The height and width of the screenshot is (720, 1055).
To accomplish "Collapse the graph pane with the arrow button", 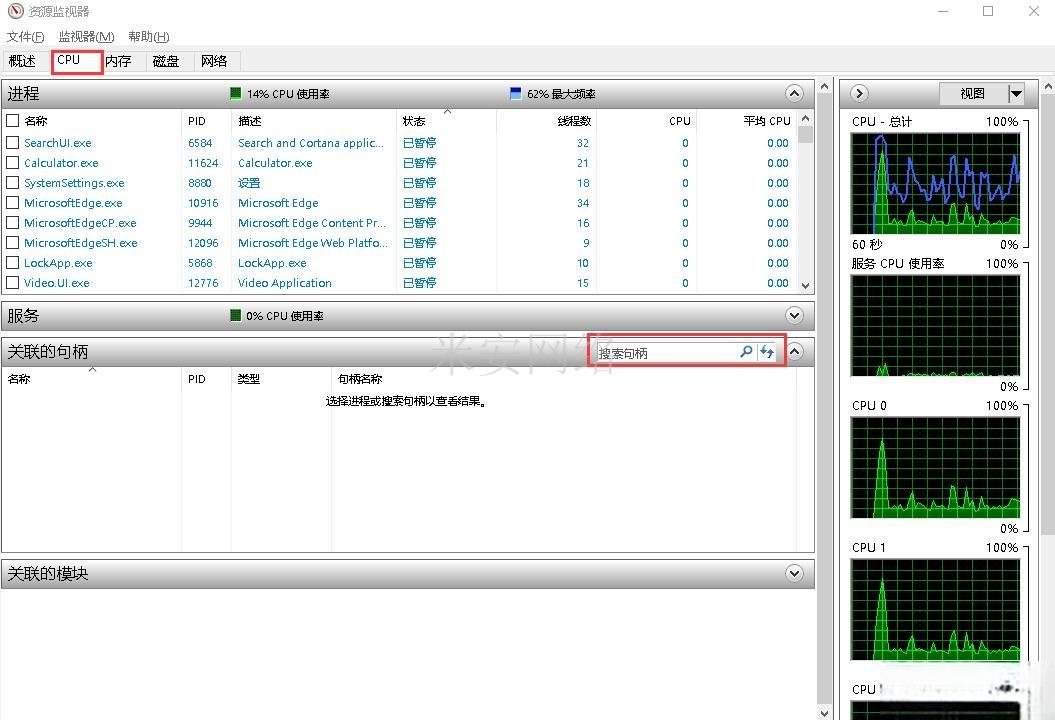I will pyautogui.click(x=859, y=93).
